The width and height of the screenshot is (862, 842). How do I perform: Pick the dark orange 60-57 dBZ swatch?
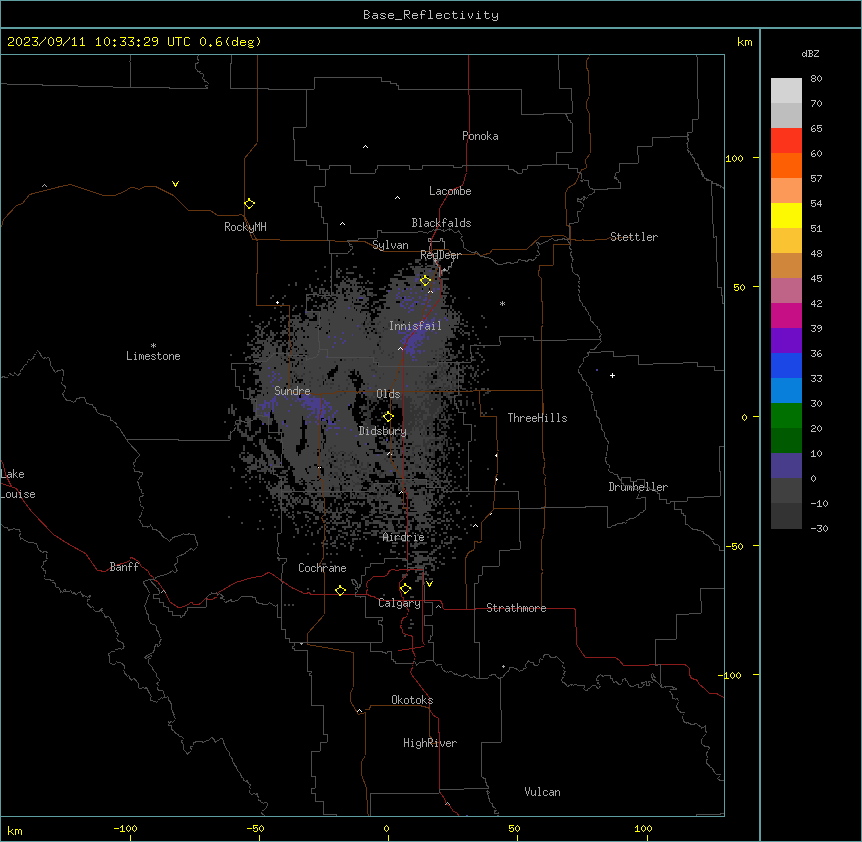(x=786, y=165)
